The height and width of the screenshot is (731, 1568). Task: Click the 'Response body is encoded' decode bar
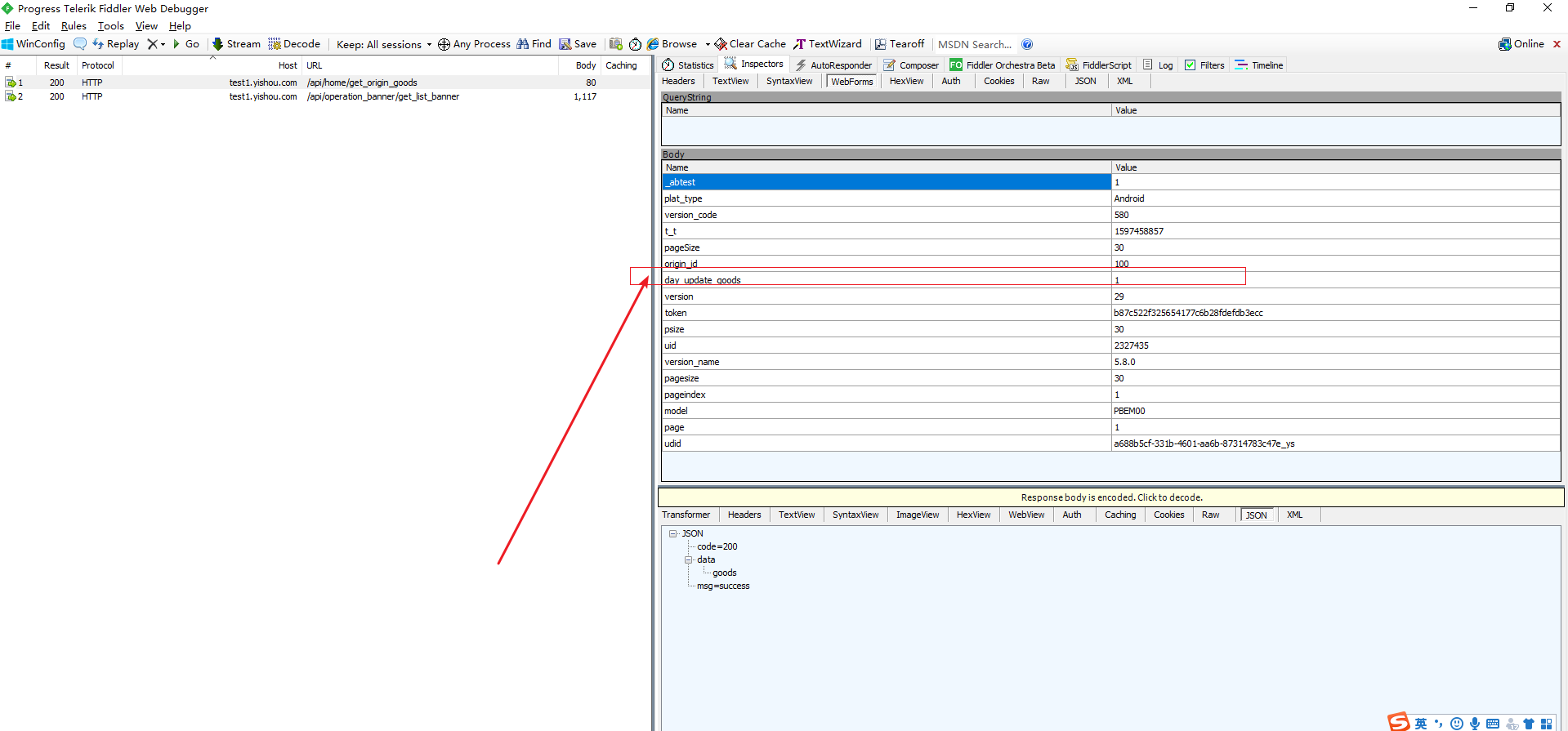point(1111,497)
